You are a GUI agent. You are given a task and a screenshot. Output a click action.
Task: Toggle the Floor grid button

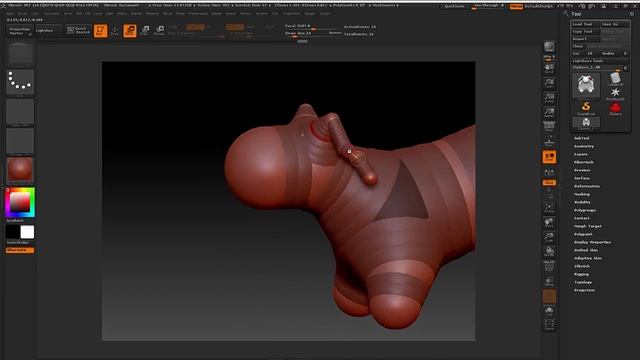coord(549,142)
